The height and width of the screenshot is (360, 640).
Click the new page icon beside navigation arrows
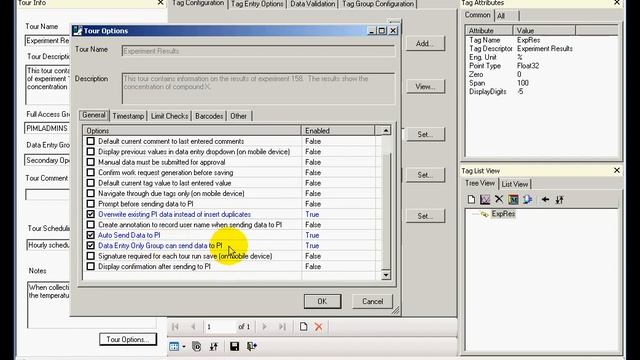303,327
